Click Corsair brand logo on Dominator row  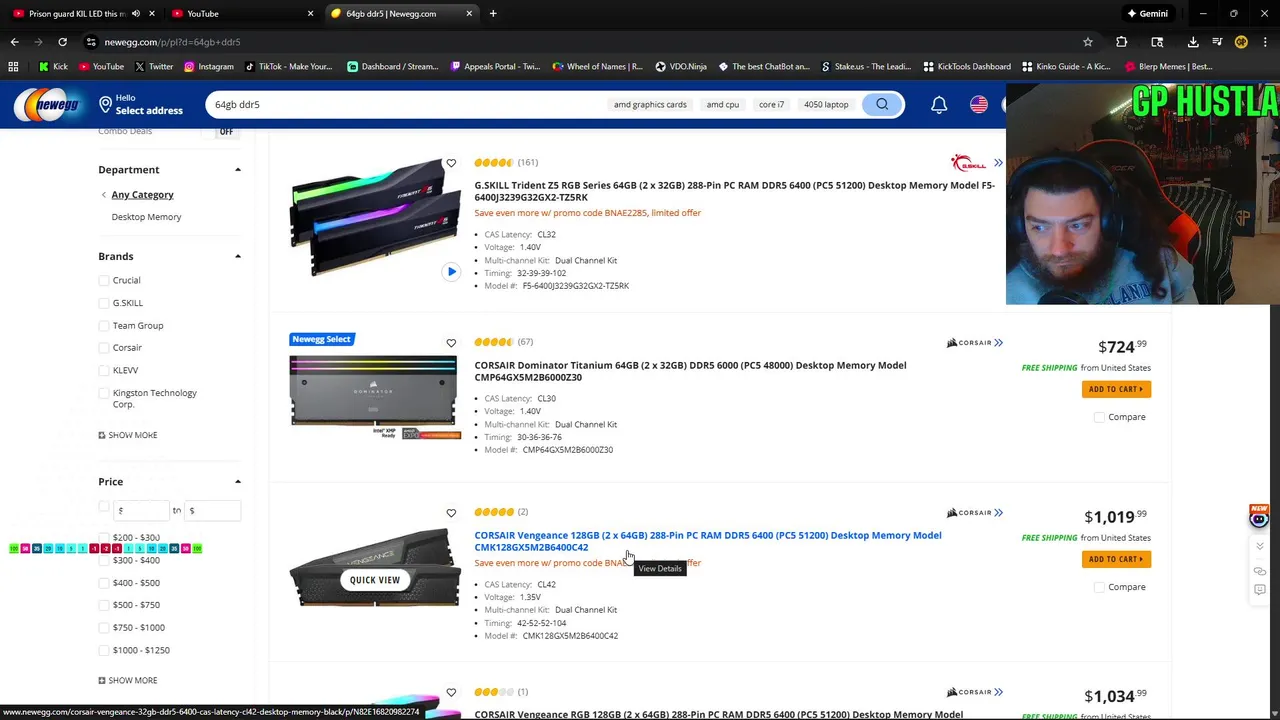[x=967, y=343]
